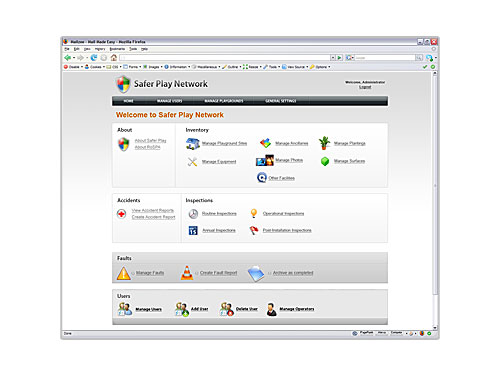Go to browser Home page icon

point(114,58)
